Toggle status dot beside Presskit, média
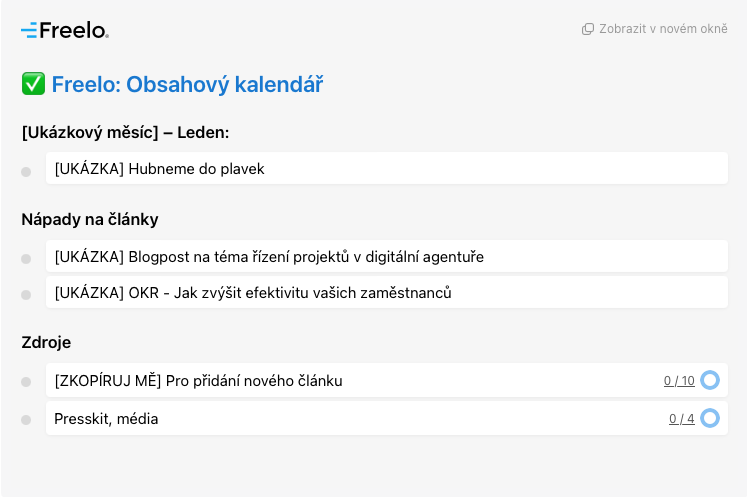This screenshot has height=497, width=747. 26,420
